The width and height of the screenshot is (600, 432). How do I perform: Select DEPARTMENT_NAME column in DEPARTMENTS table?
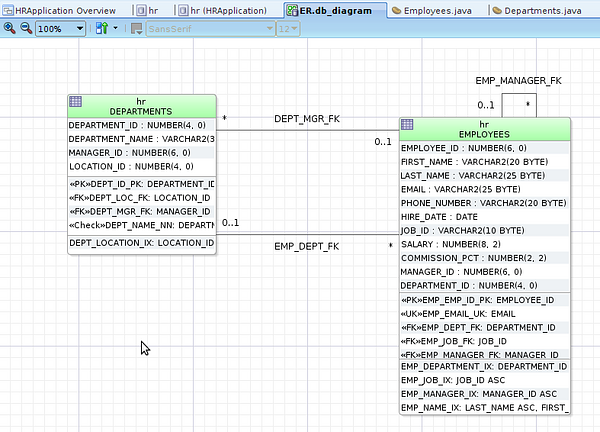point(140,139)
